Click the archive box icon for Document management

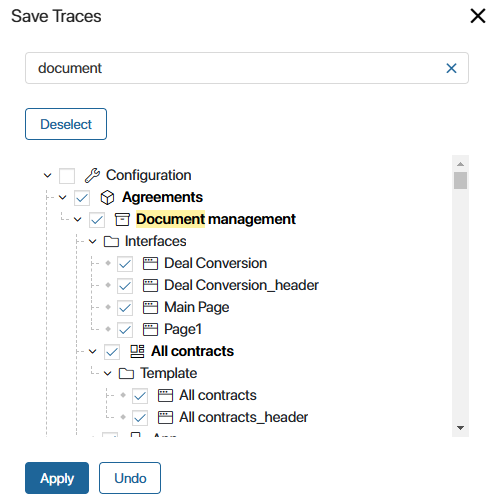point(122,219)
